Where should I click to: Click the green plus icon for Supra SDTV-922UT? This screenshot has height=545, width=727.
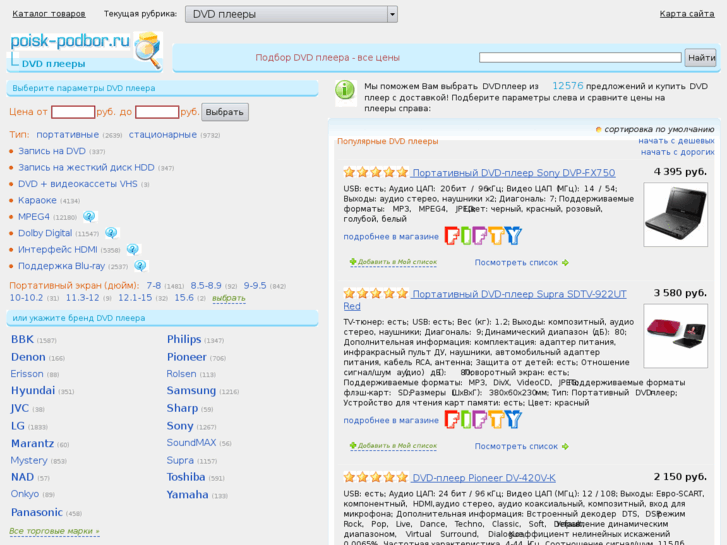pyautogui.click(x=353, y=445)
